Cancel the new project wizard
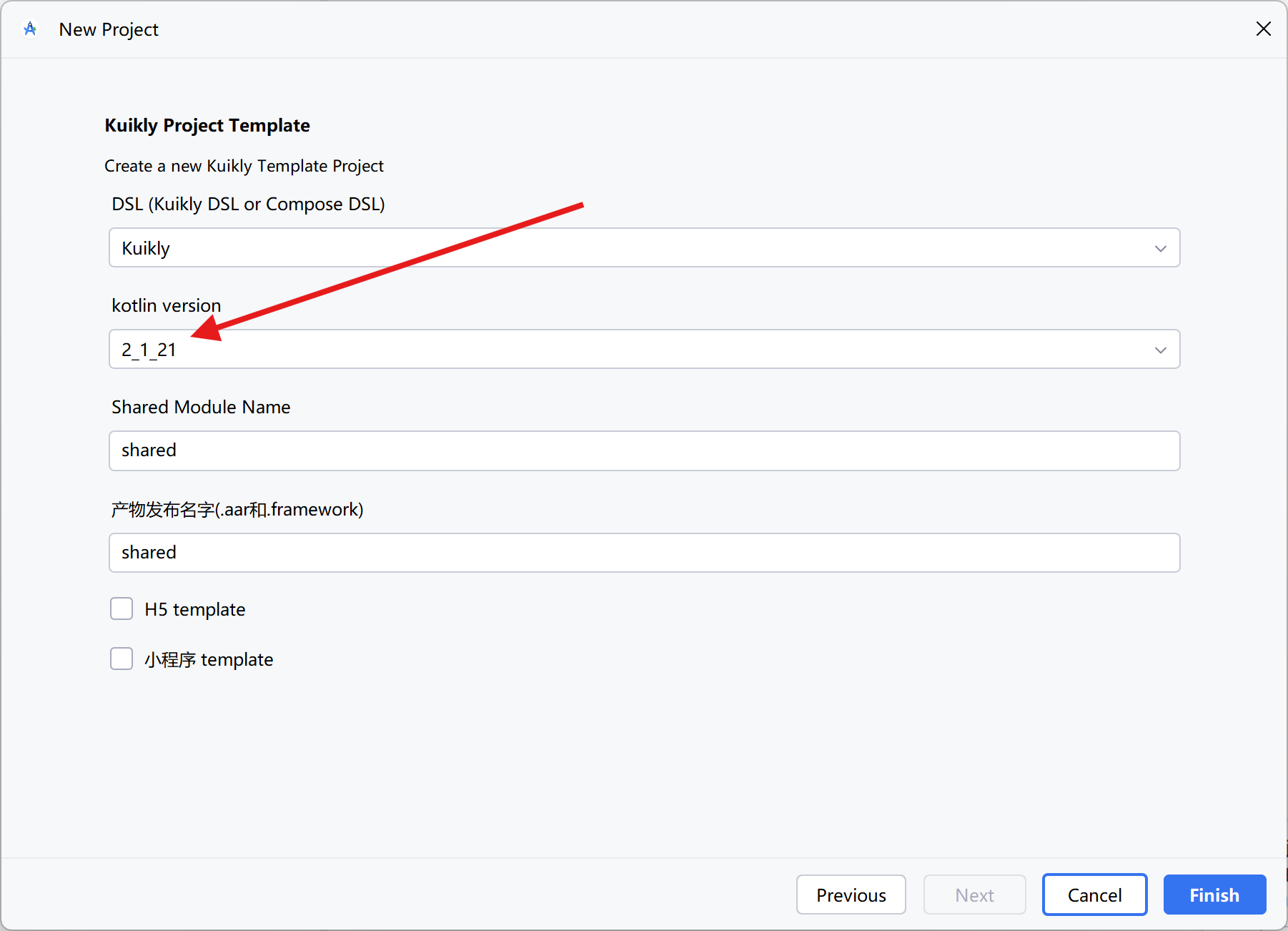1288x931 pixels. tap(1094, 895)
